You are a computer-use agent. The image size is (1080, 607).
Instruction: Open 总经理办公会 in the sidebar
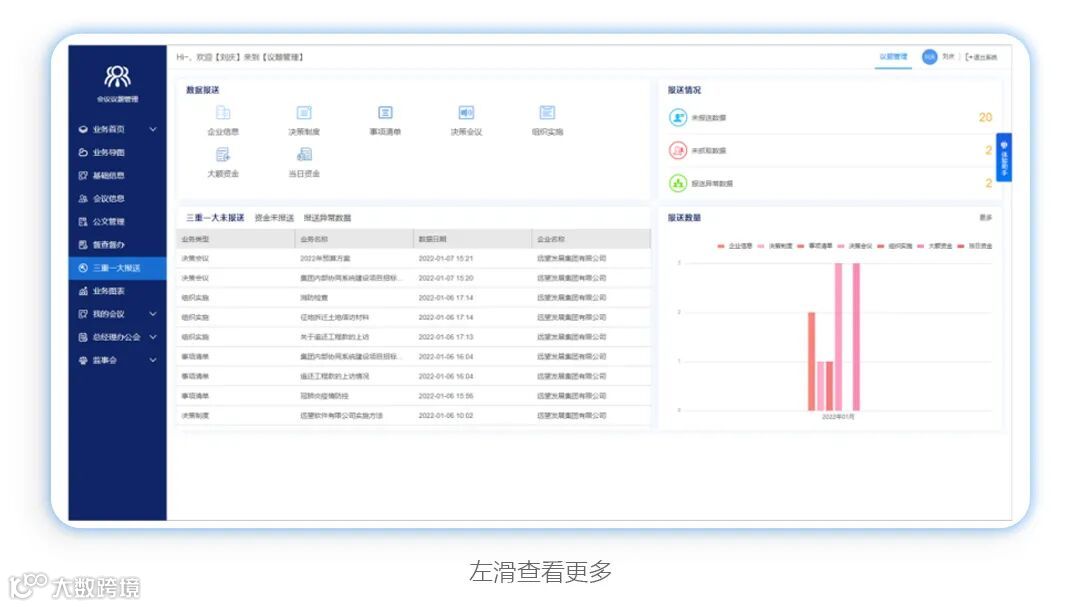pyautogui.click(x=116, y=337)
